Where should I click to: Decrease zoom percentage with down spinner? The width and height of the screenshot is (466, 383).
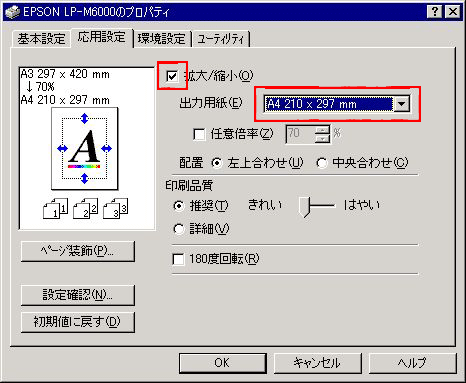(322, 138)
